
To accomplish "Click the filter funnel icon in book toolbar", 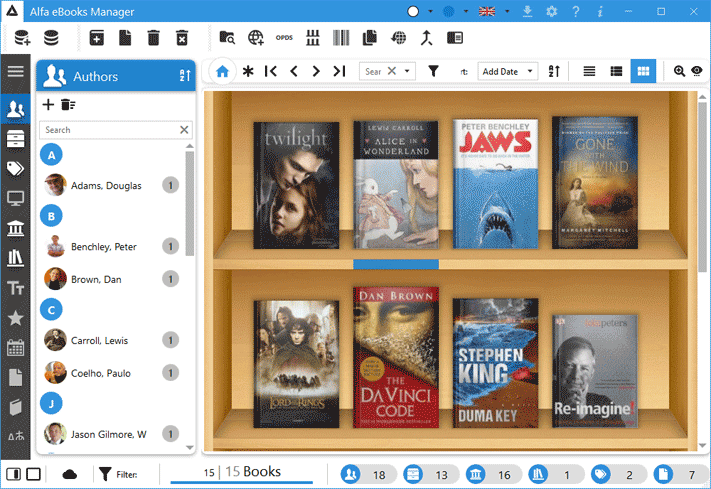I will tap(433, 71).
